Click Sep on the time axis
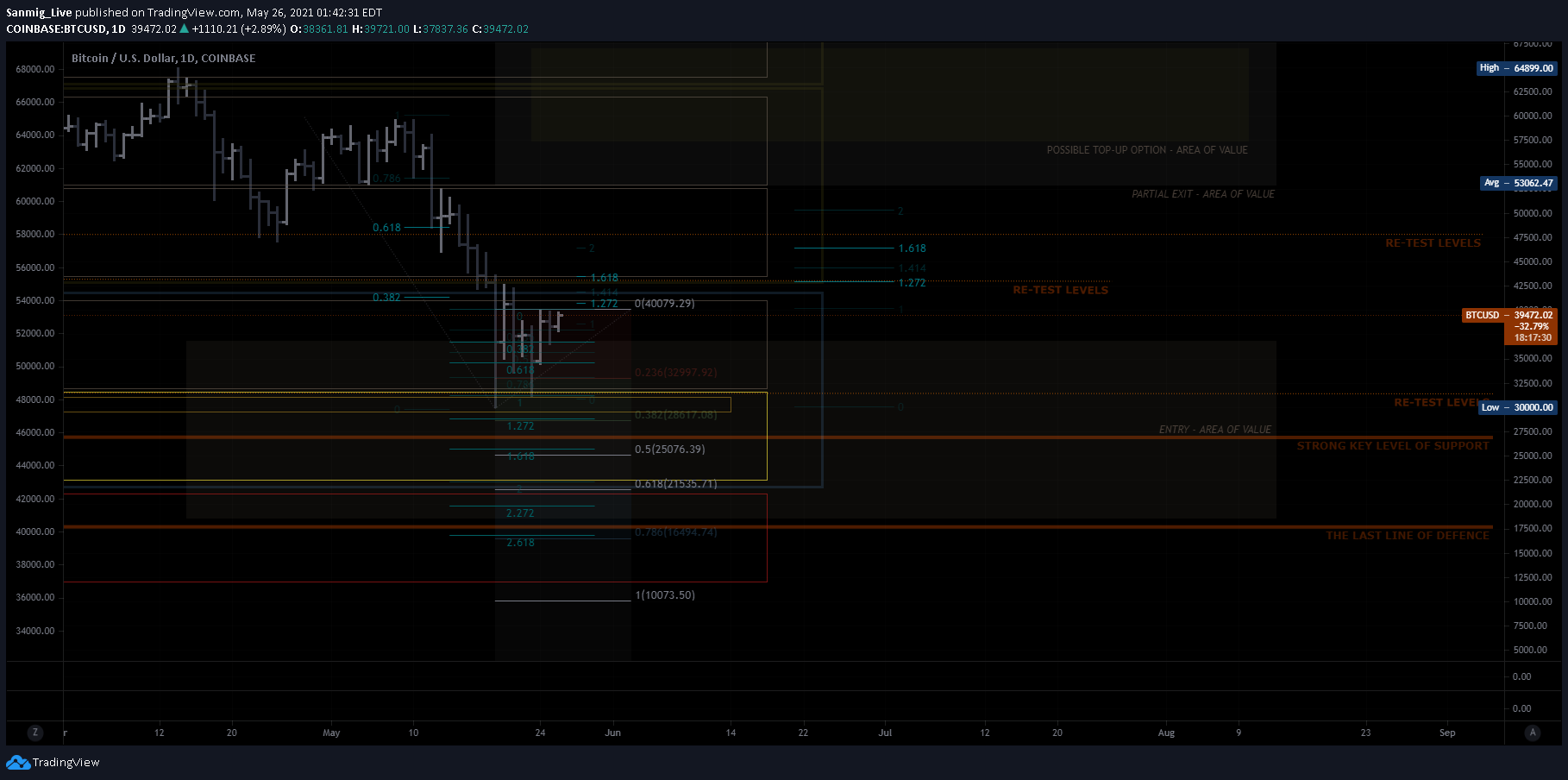The image size is (1568, 780). click(x=1447, y=733)
